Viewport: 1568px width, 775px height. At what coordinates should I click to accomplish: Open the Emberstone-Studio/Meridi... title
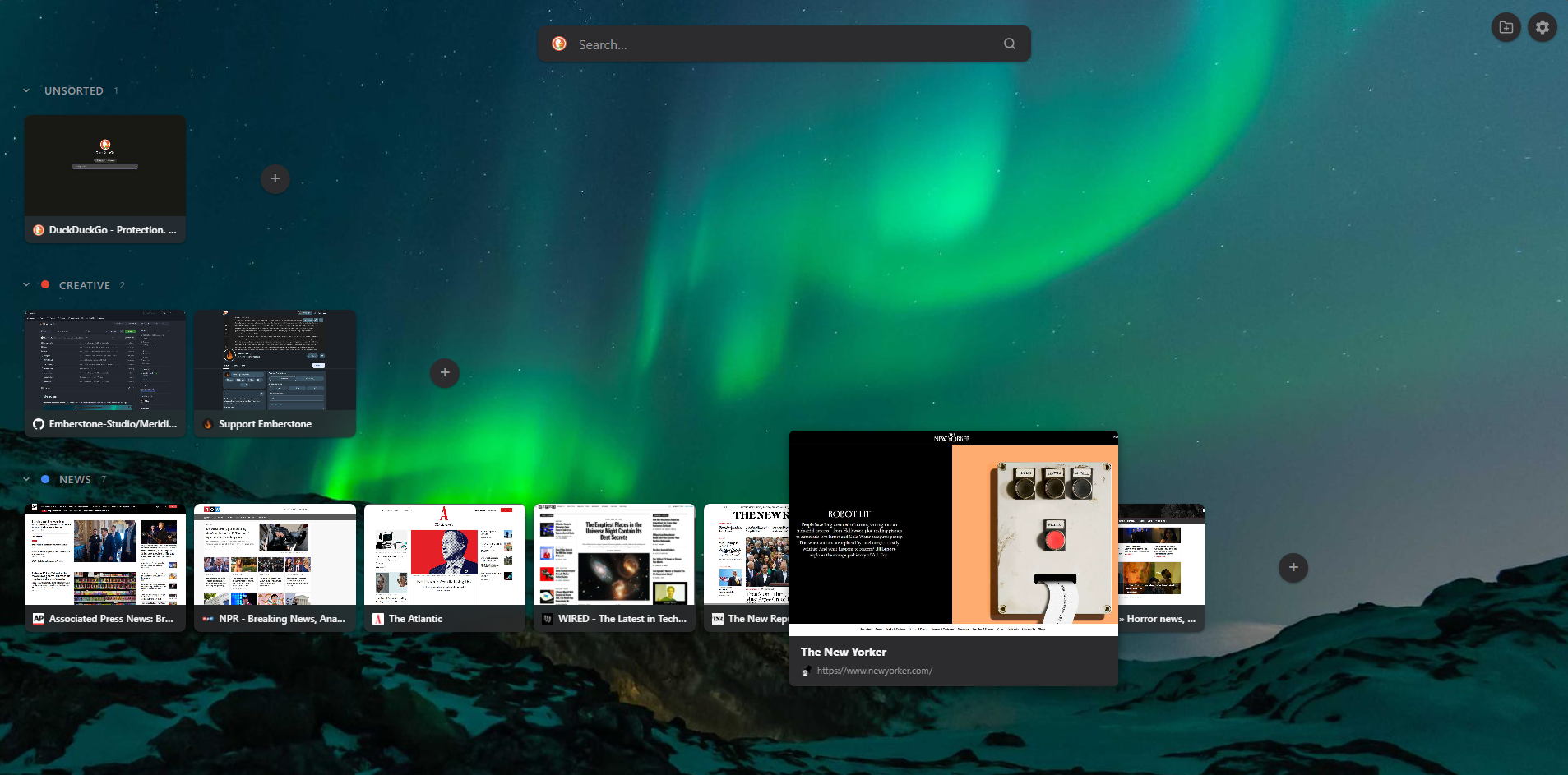pyautogui.click(x=113, y=424)
